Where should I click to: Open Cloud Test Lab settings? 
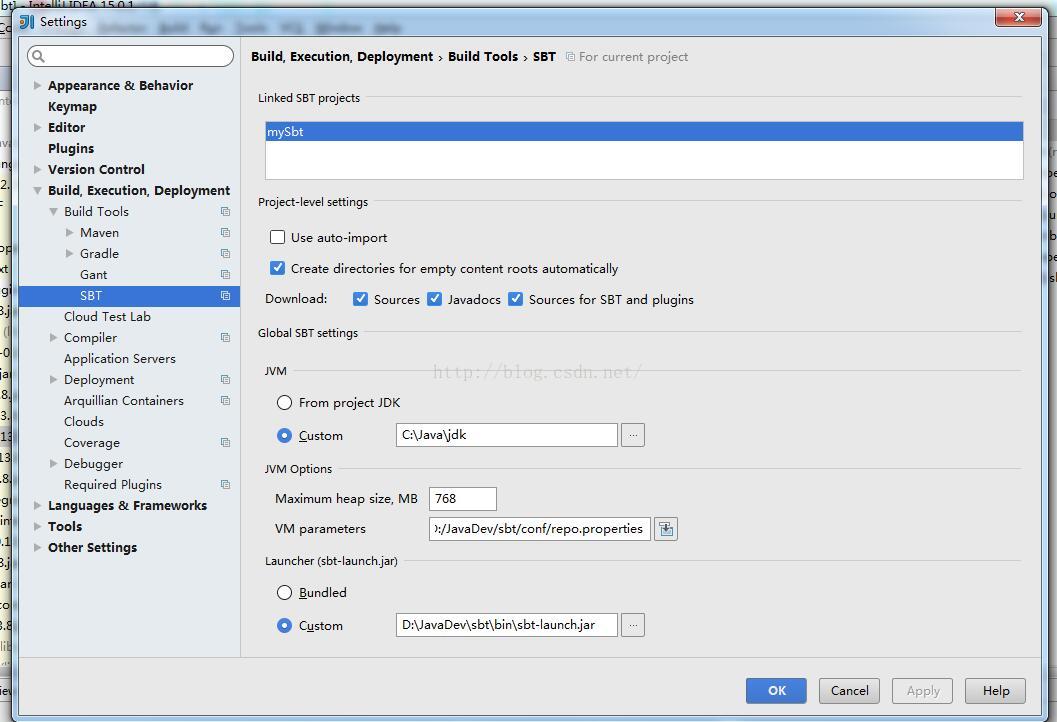point(107,316)
